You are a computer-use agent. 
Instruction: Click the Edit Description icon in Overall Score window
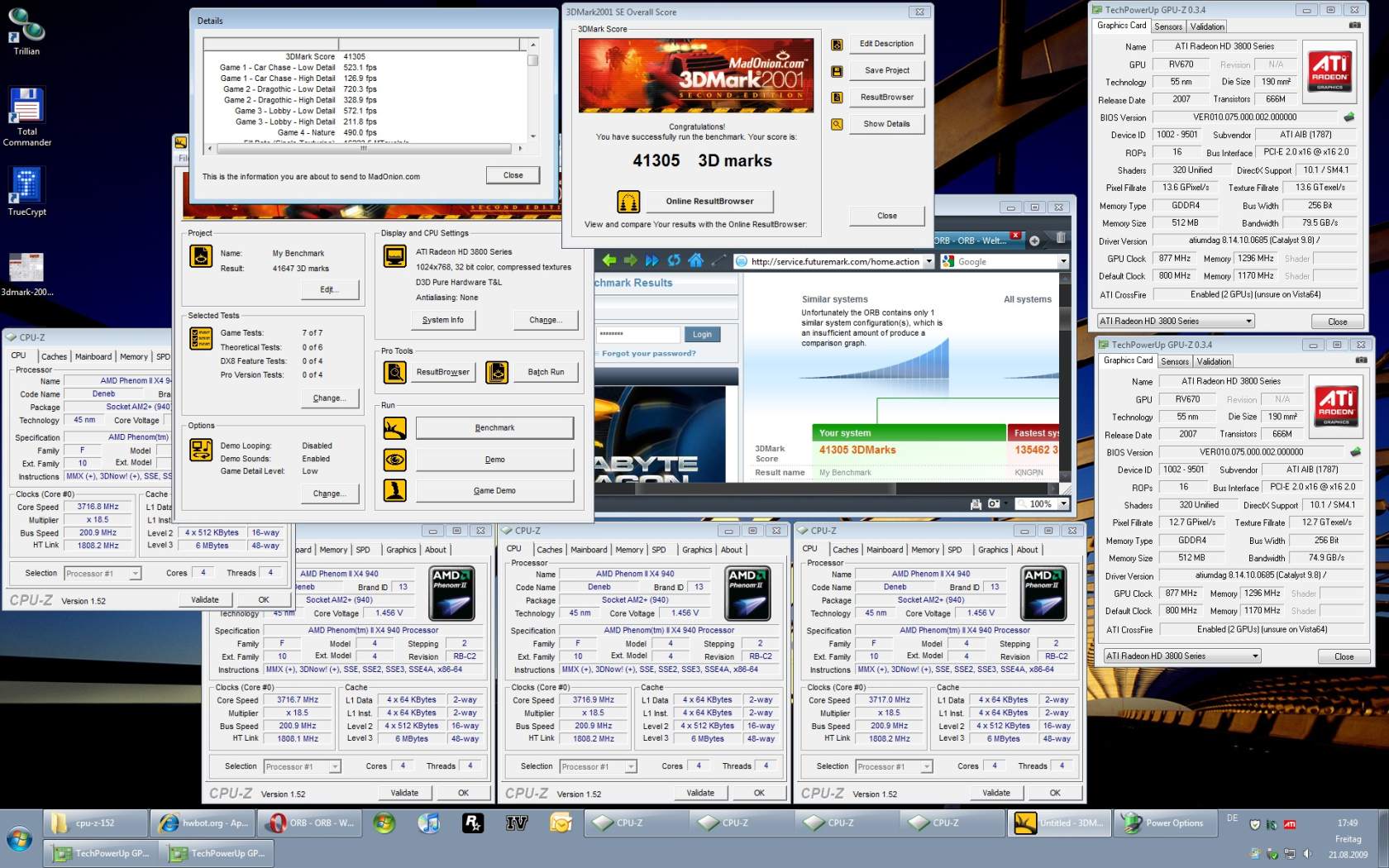[x=837, y=45]
